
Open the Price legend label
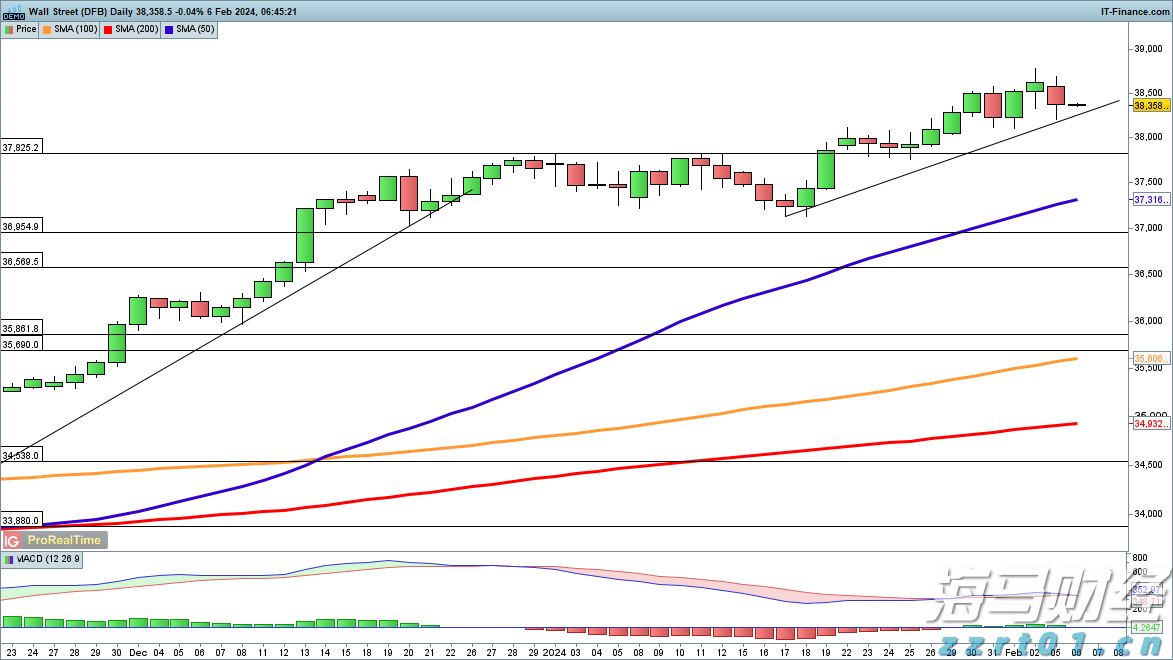(26, 29)
